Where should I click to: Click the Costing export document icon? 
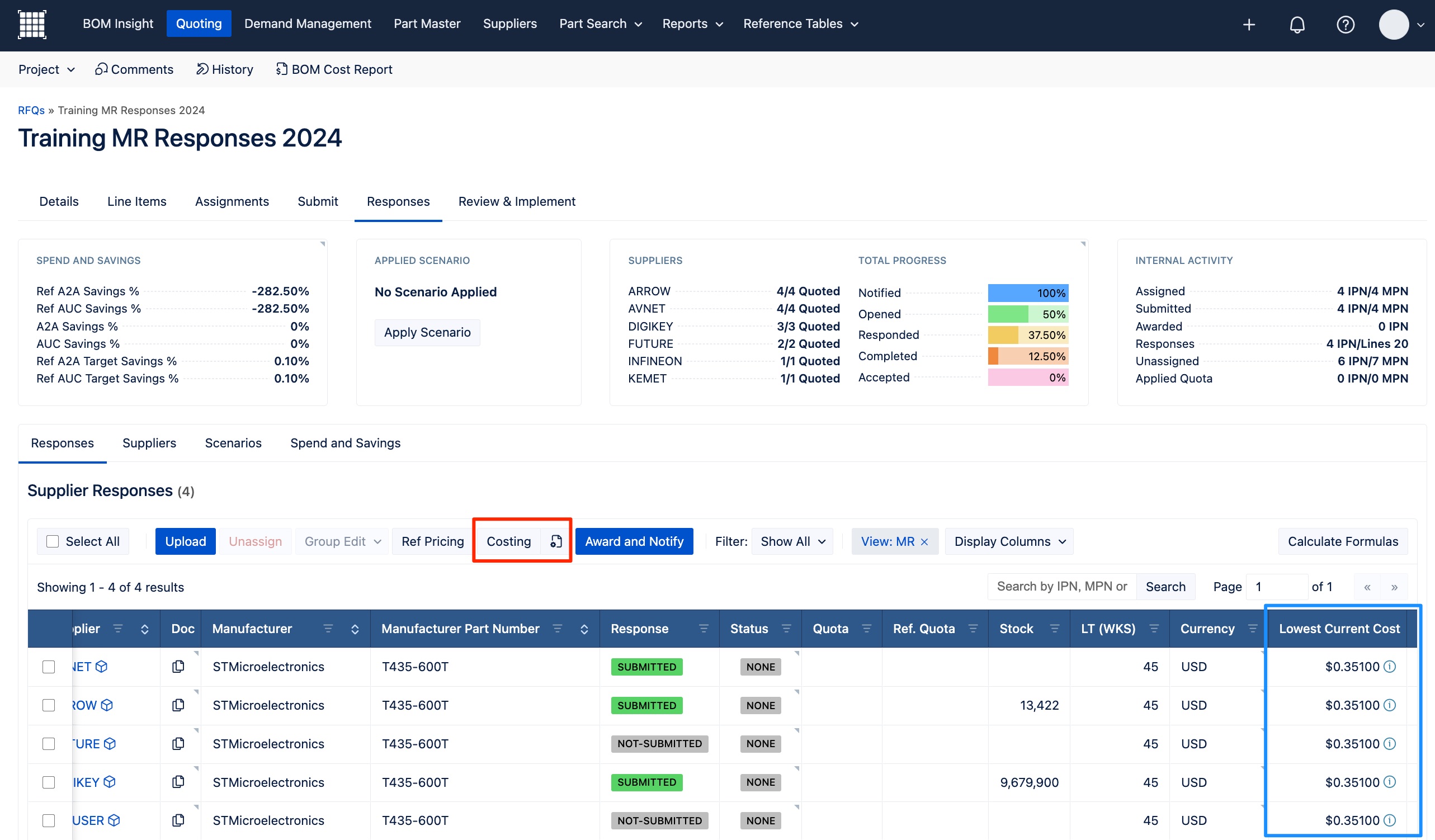tap(556, 541)
